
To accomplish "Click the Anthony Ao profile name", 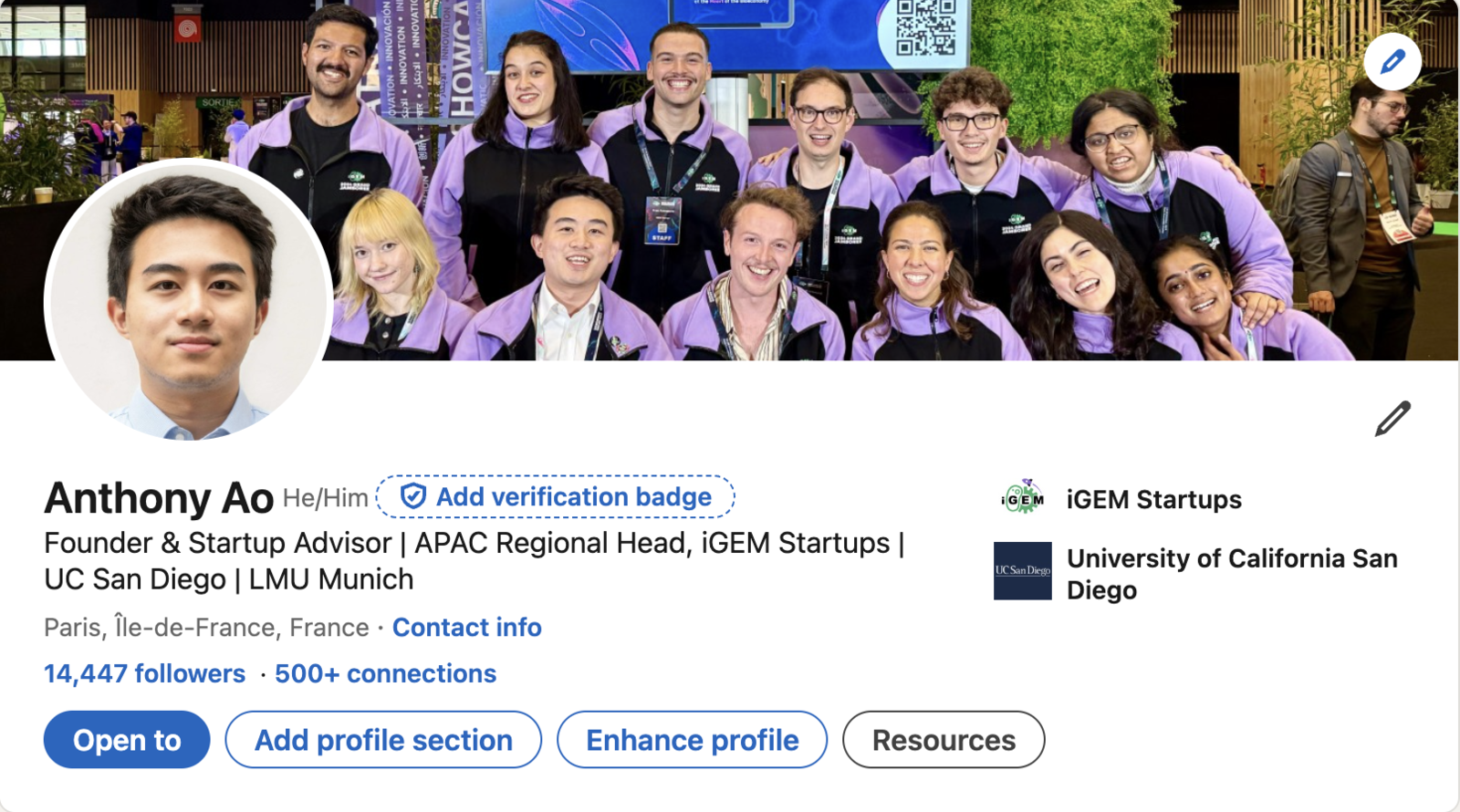I will point(159,498).
